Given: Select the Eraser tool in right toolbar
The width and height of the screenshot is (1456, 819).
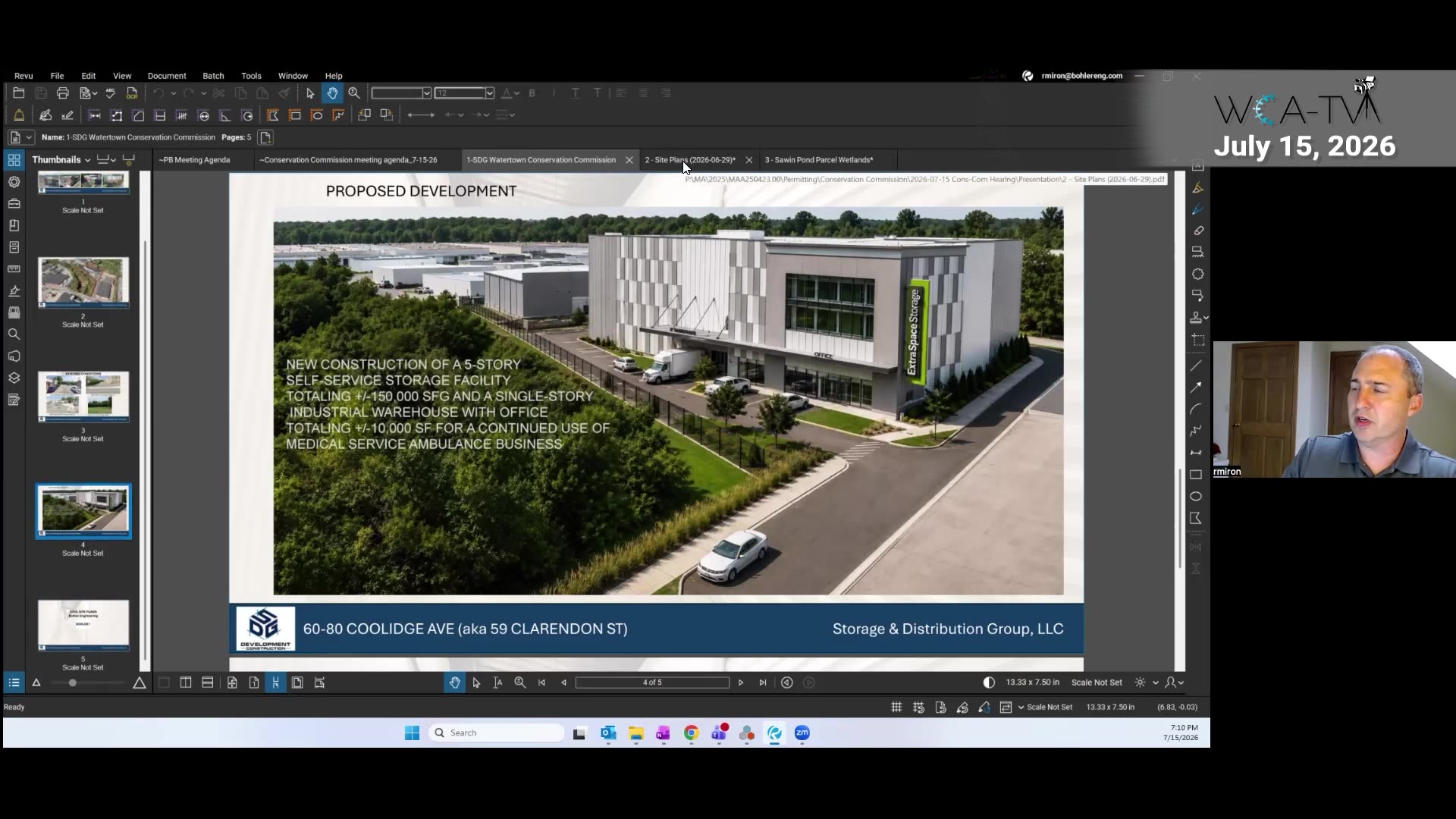Looking at the screenshot, I should point(1198,231).
